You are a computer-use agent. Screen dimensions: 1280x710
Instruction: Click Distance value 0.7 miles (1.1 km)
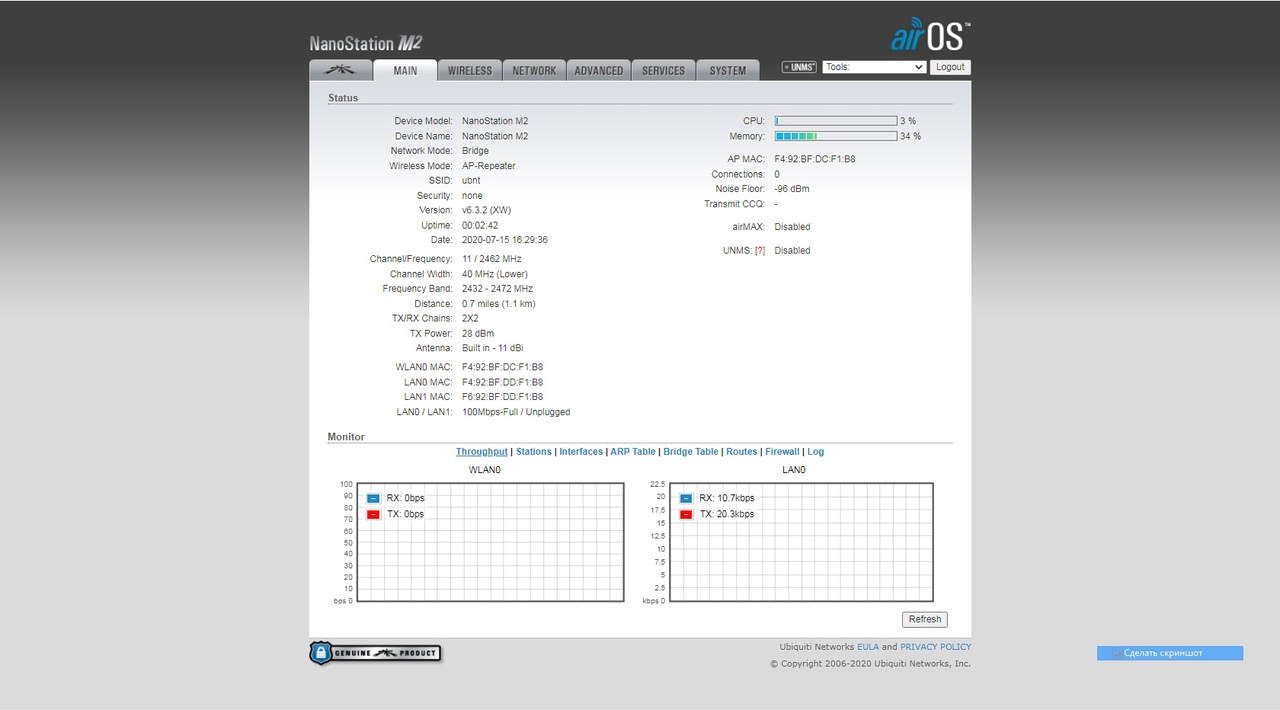(499, 304)
